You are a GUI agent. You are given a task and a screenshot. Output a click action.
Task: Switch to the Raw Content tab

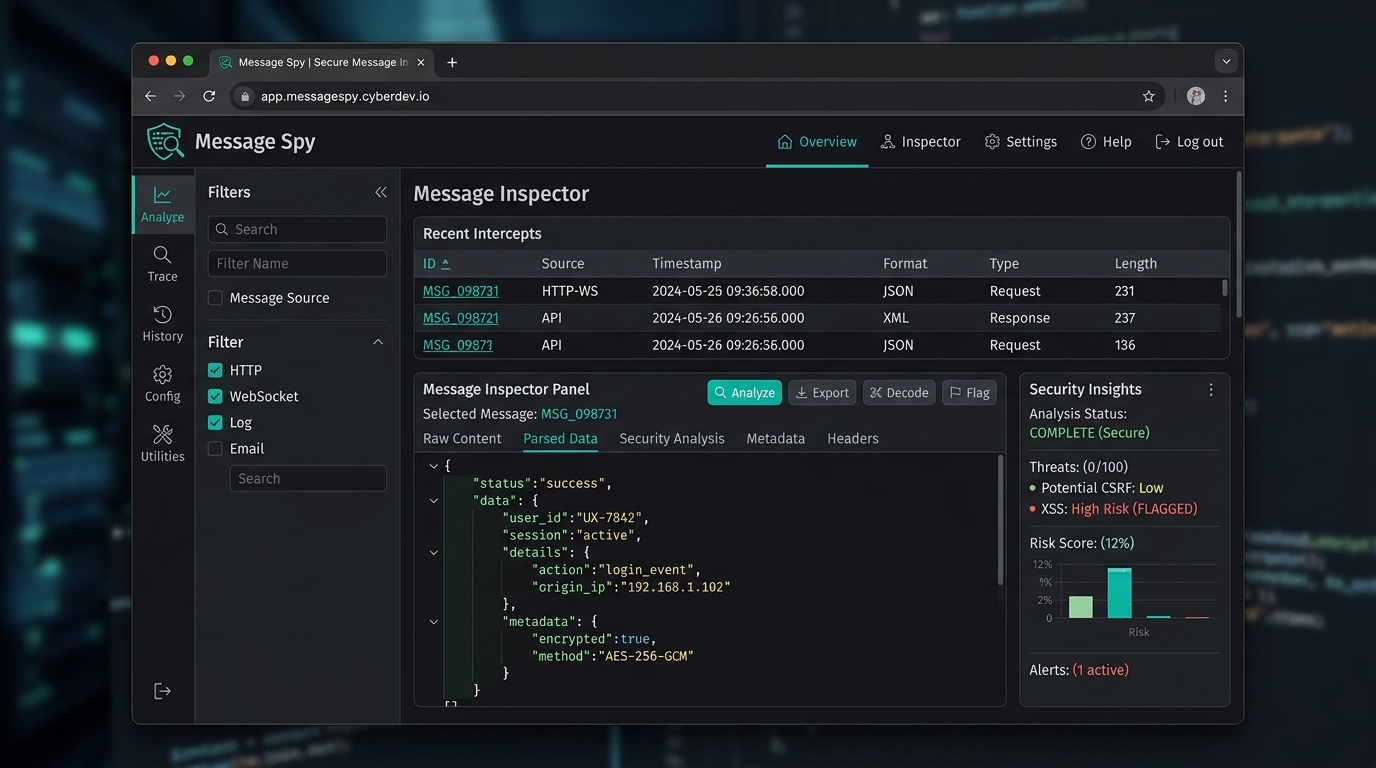pyautogui.click(x=462, y=438)
